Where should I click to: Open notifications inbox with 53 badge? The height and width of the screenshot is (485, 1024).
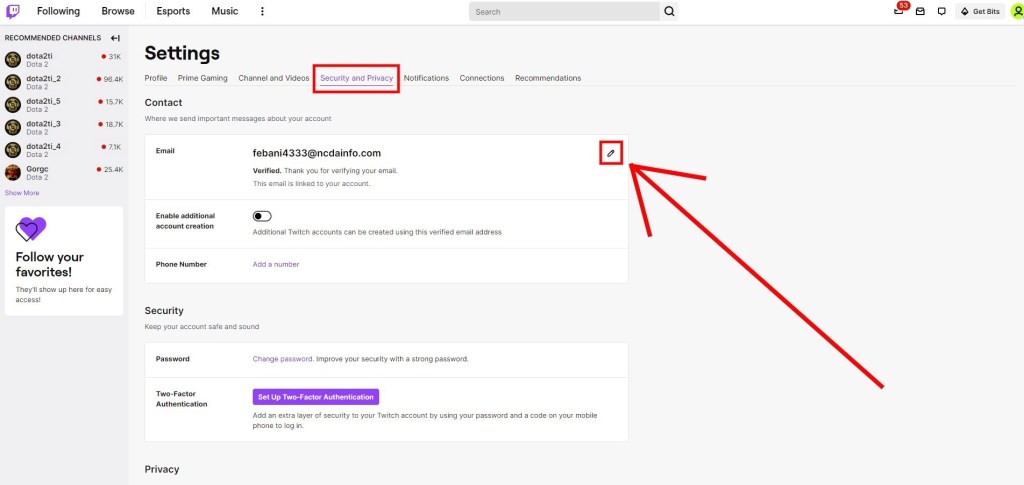pyautogui.click(x=899, y=12)
